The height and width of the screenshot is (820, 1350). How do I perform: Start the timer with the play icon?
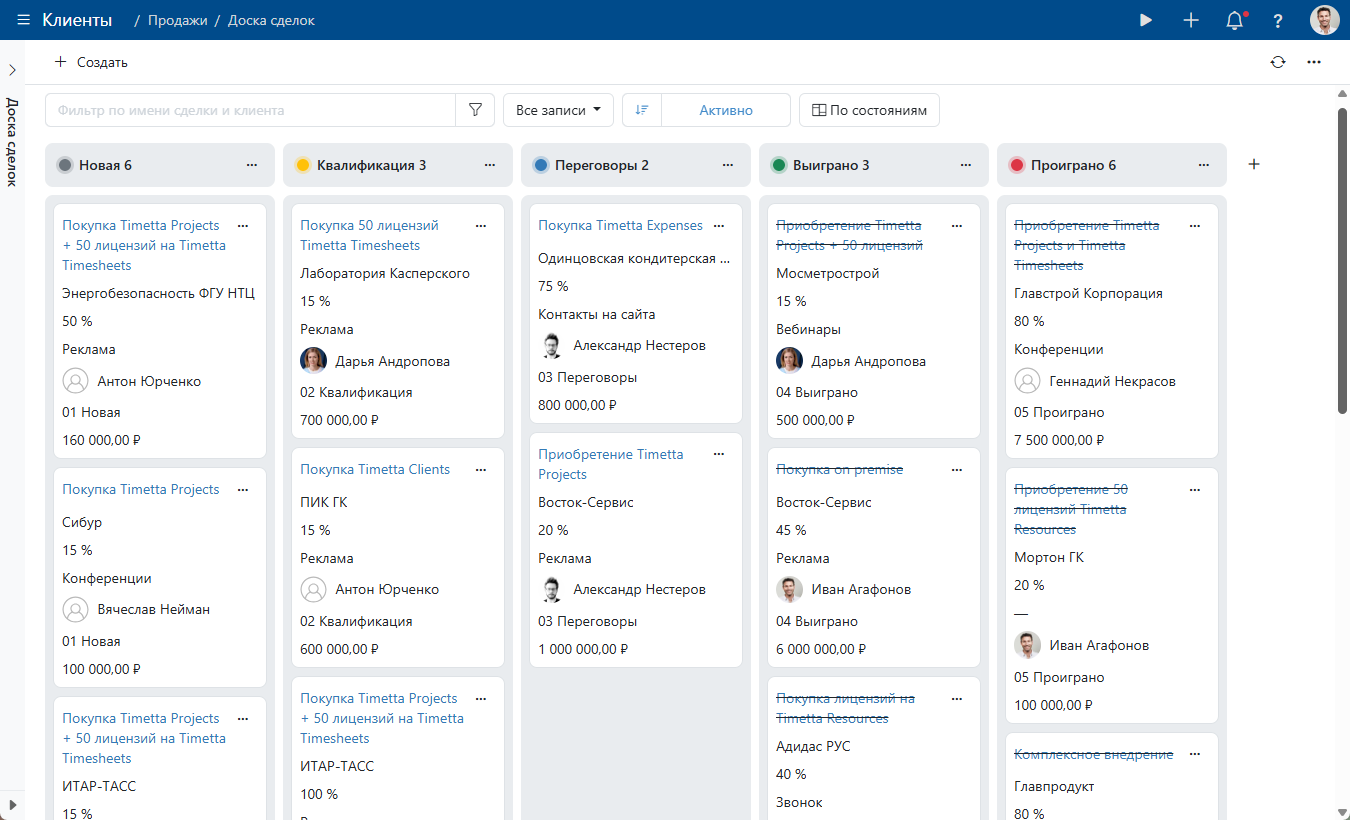(x=1146, y=20)
